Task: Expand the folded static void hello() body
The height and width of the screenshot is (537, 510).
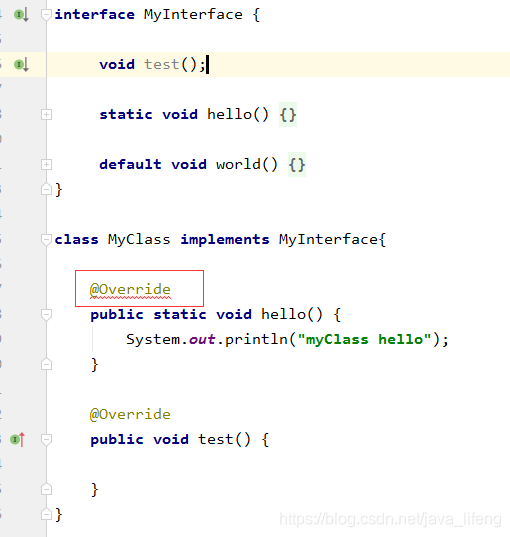Action: click(46, 114)
